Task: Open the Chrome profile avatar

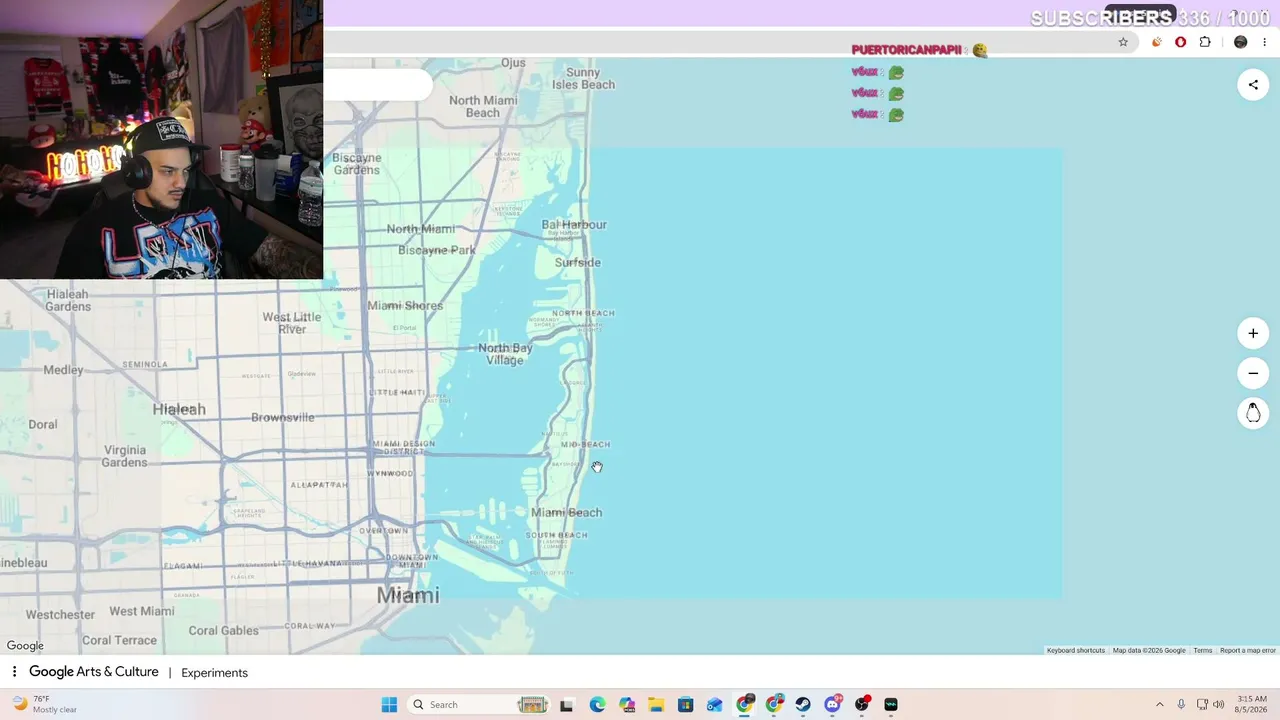Action: (1241, 42)
